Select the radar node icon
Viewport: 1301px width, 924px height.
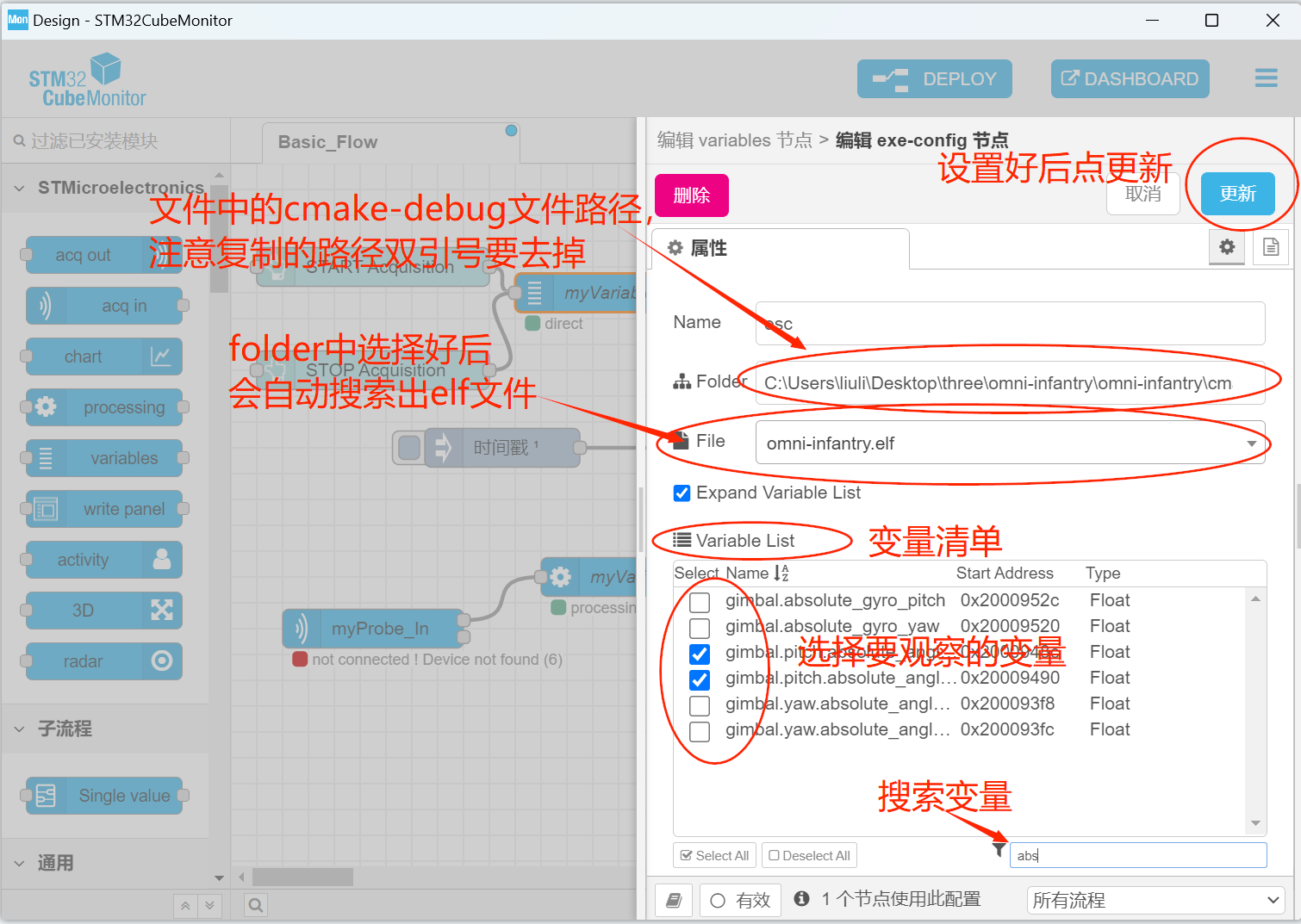(103, 661)
